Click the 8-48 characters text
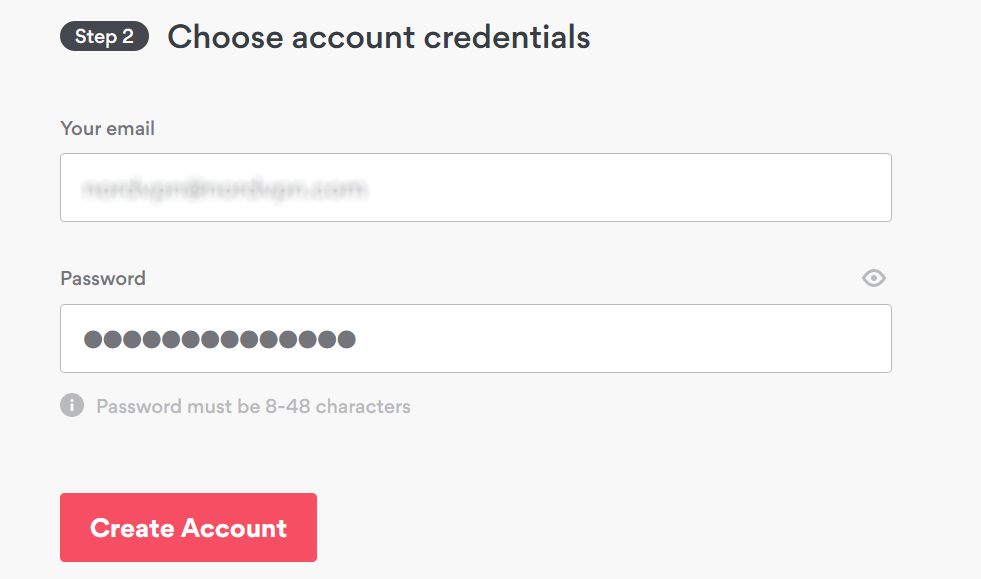 click(347, 406)
